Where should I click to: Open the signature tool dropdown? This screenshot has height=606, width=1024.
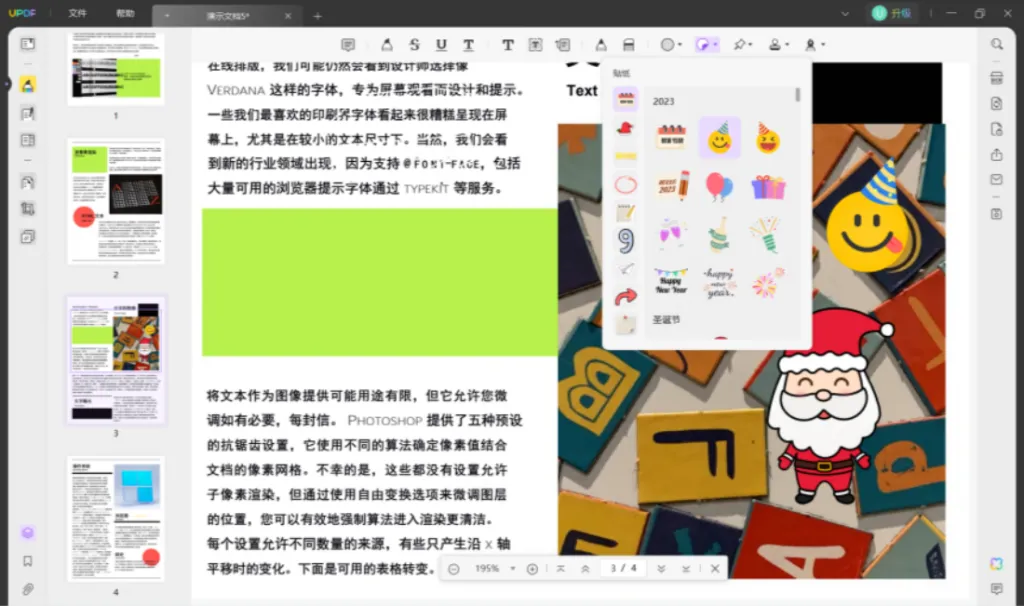pos(814,44)
